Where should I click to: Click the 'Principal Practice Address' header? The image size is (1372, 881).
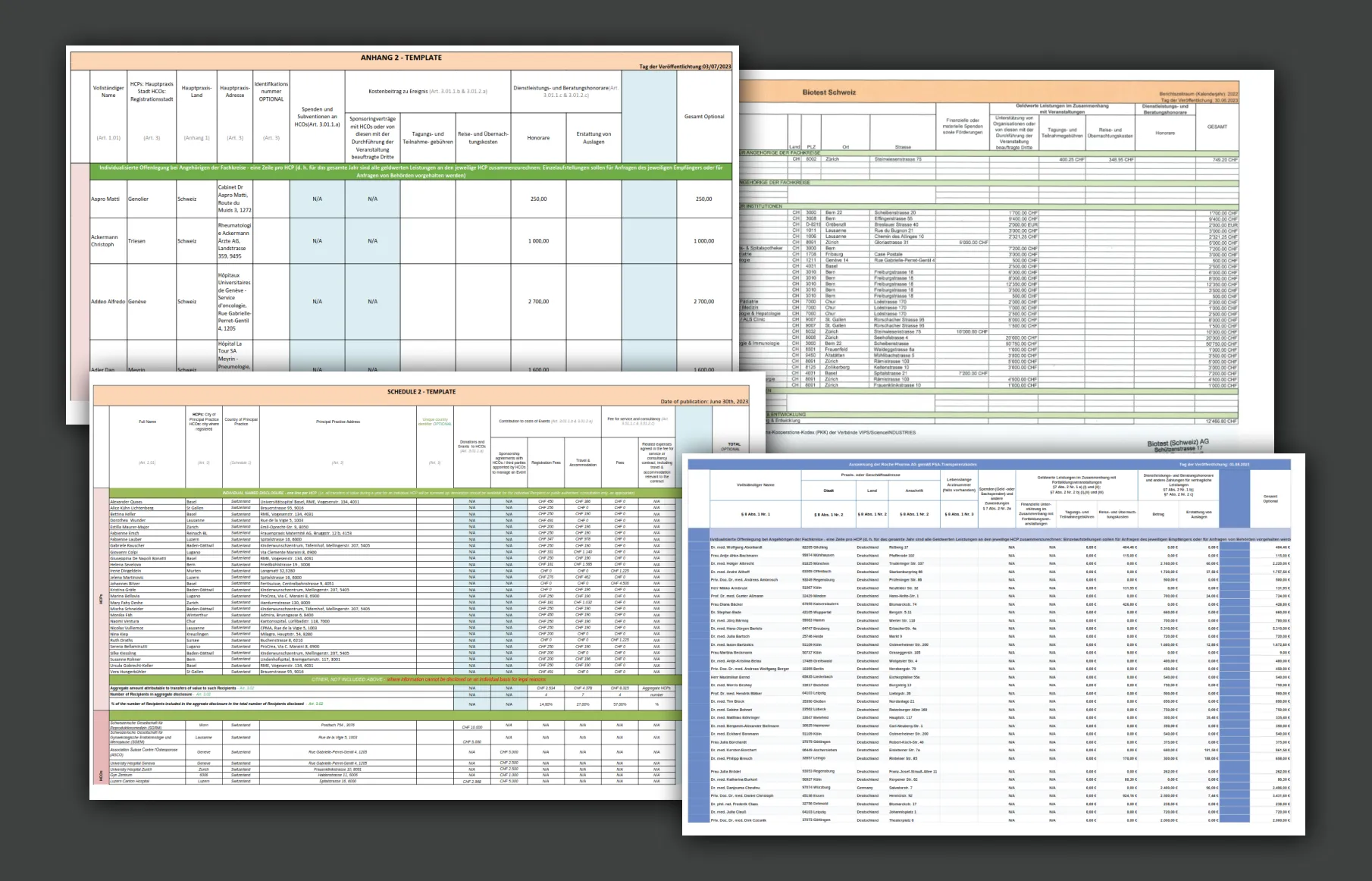[338, 422]
